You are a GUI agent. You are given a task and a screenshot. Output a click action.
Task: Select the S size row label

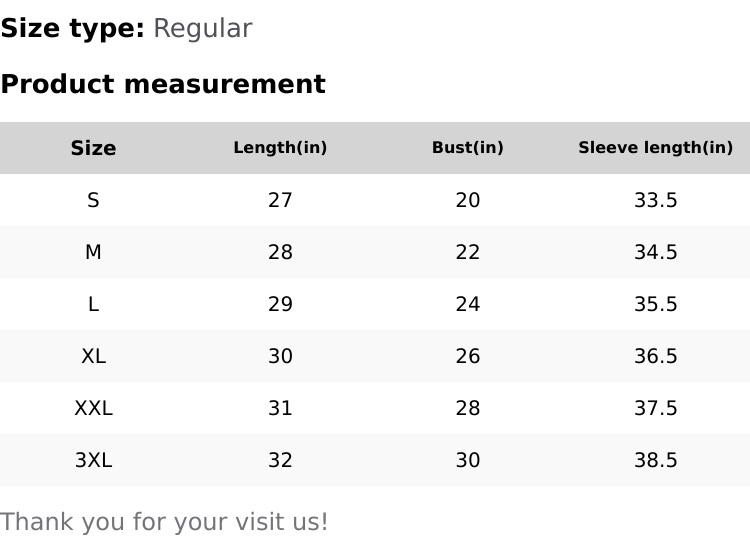point(93,200)
